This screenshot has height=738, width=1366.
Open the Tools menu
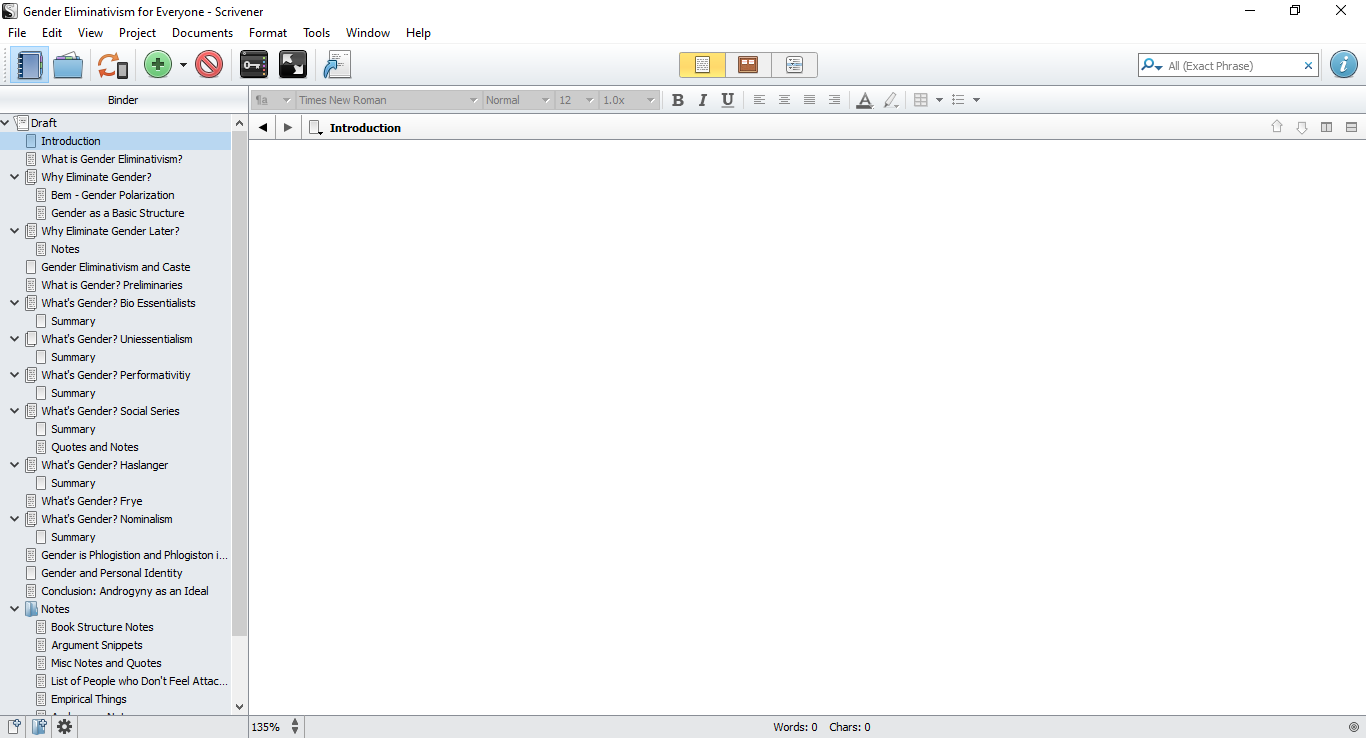pyautogui.click(x=317, y=33)
